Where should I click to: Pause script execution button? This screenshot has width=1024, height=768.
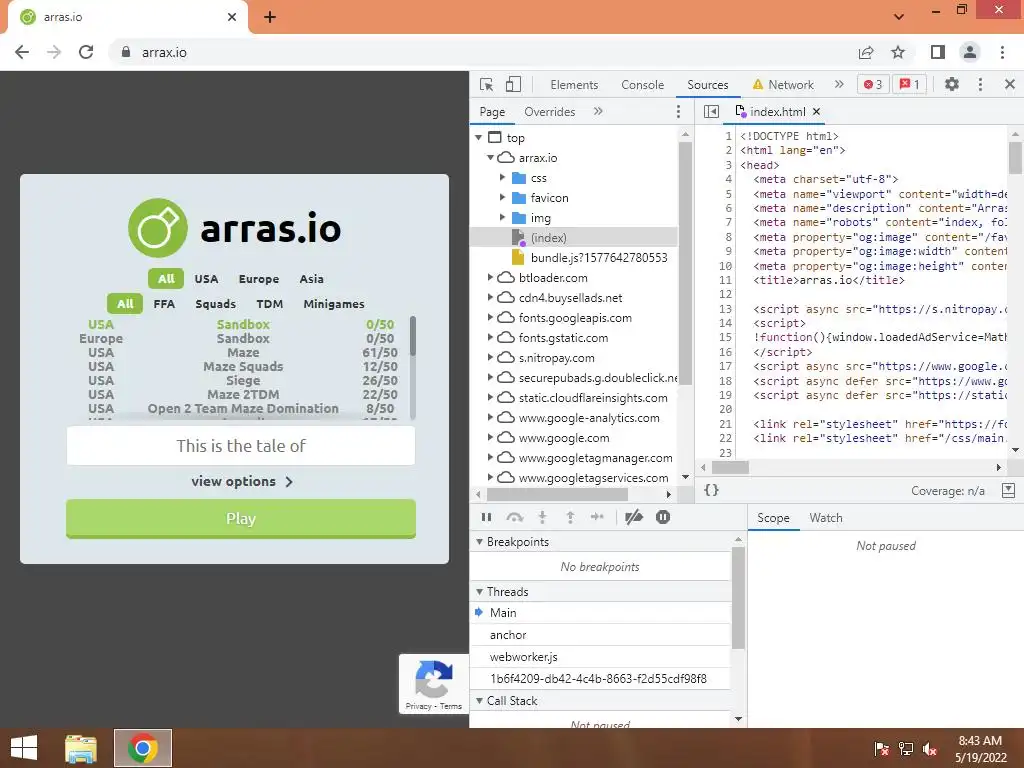click(487, 517)
